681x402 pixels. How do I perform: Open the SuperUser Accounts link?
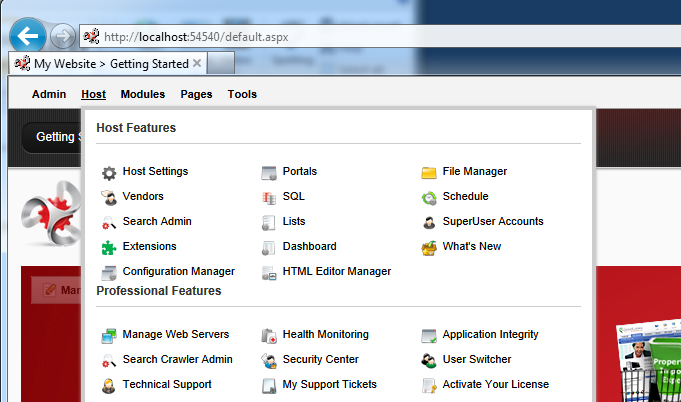(493, 221)
